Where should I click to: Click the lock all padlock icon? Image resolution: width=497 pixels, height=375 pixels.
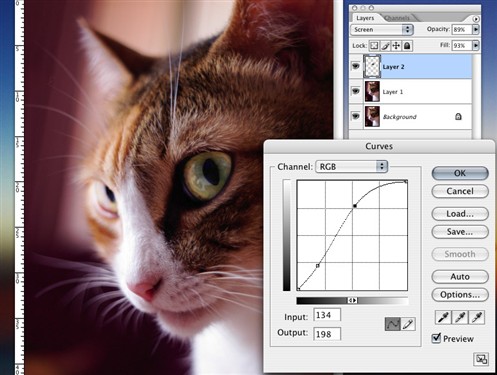click(407, 46)
